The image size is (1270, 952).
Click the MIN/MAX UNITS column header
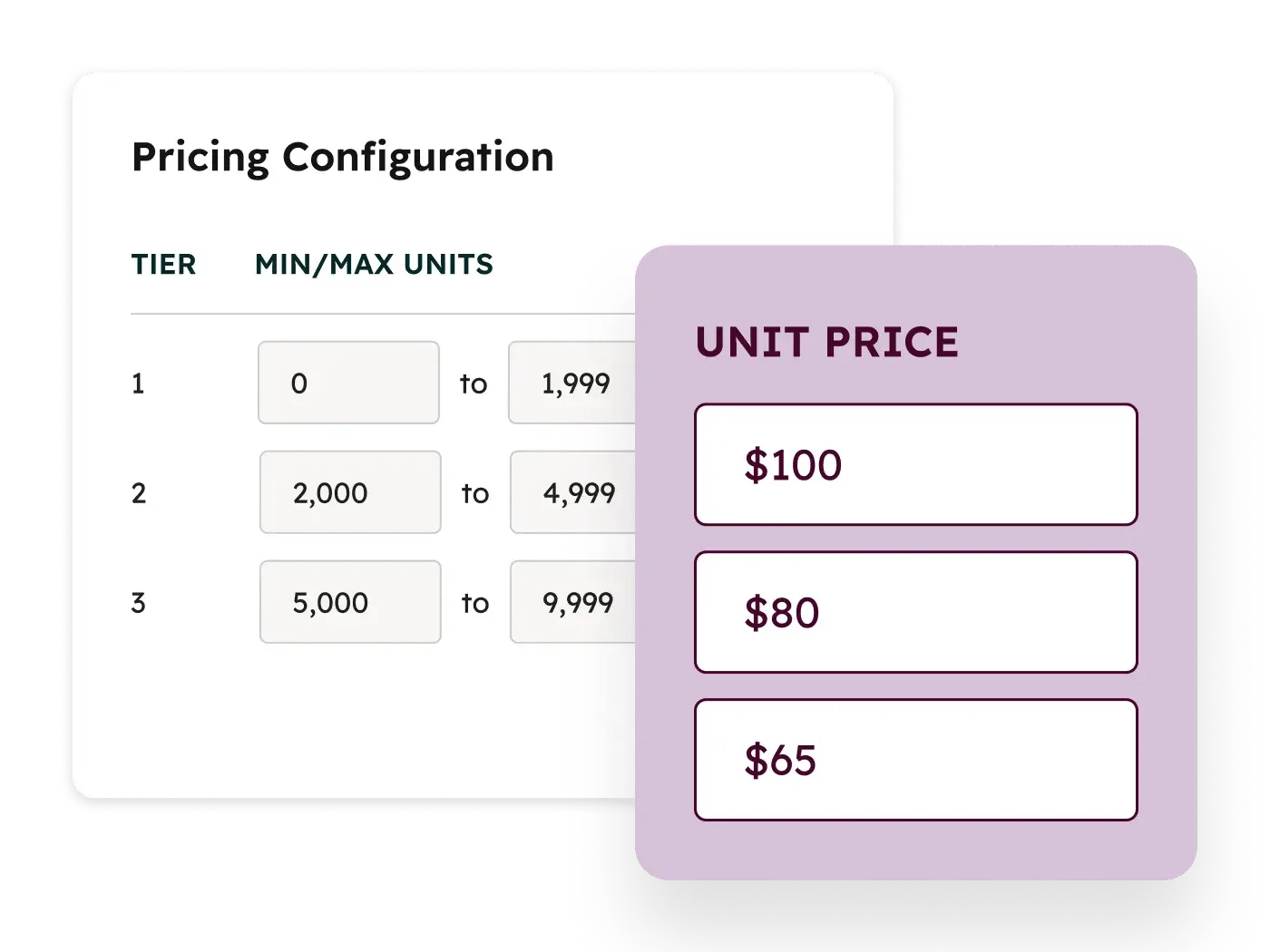click(x=374, y=265)
